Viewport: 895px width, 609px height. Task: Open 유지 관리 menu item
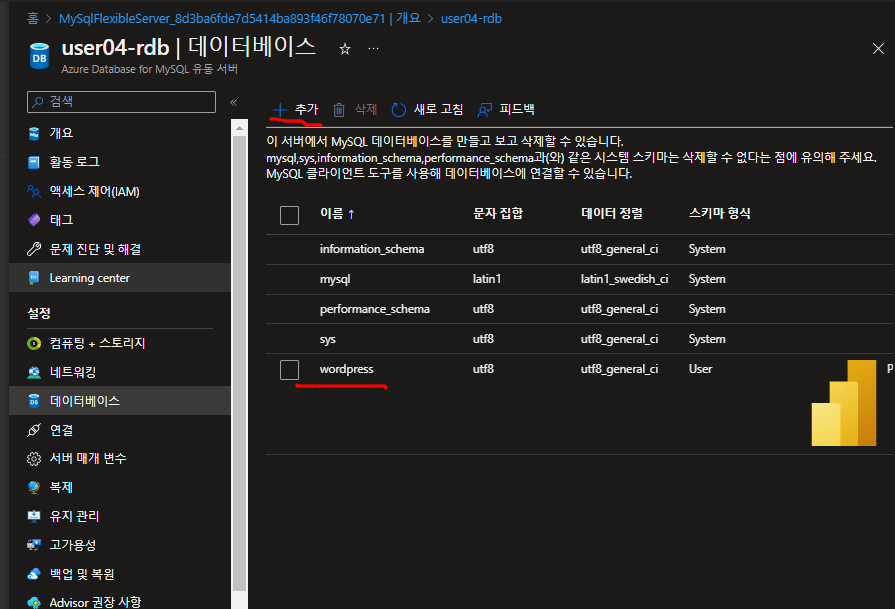74,516
